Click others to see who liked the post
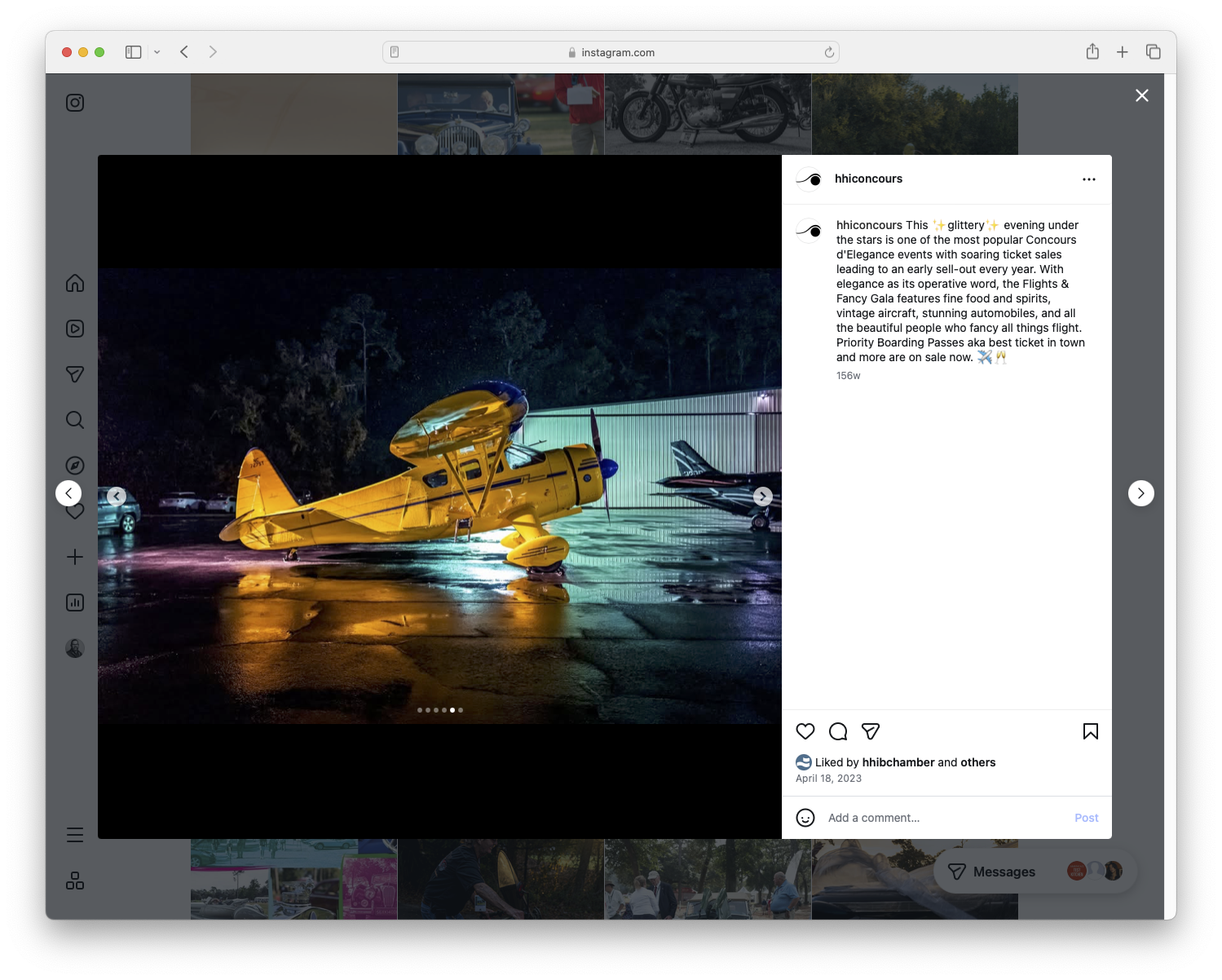The image size is (1222, 980). click(x=977, y=762)
